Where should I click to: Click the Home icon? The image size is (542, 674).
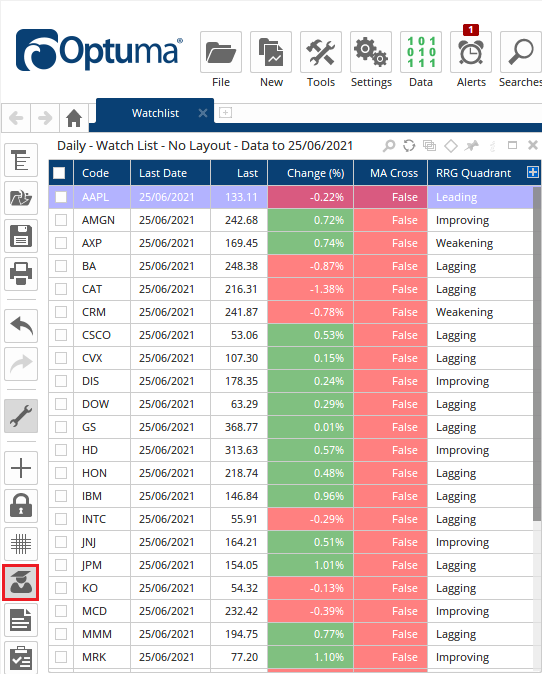74,118
